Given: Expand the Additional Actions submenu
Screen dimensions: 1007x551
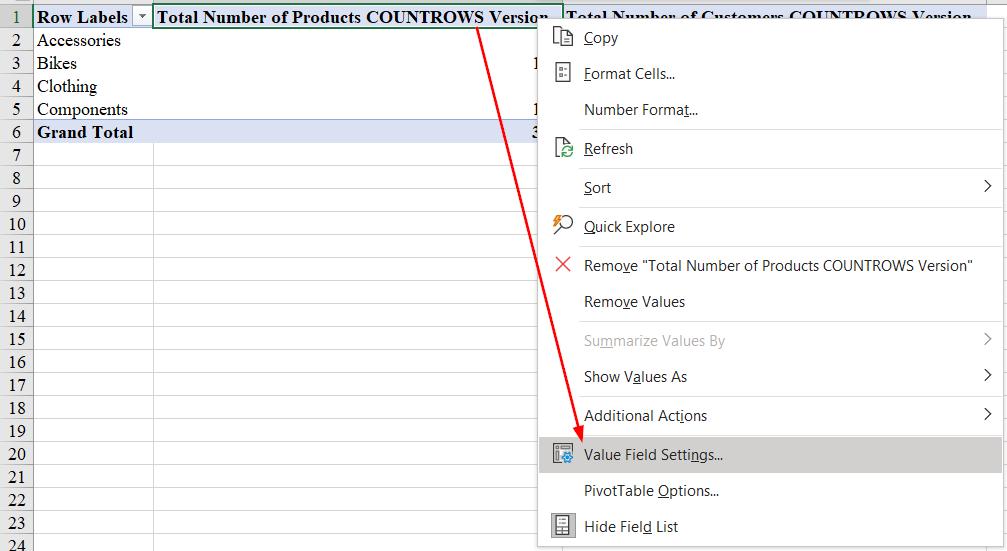Looking at the screenshot, I should coord(987,415).
